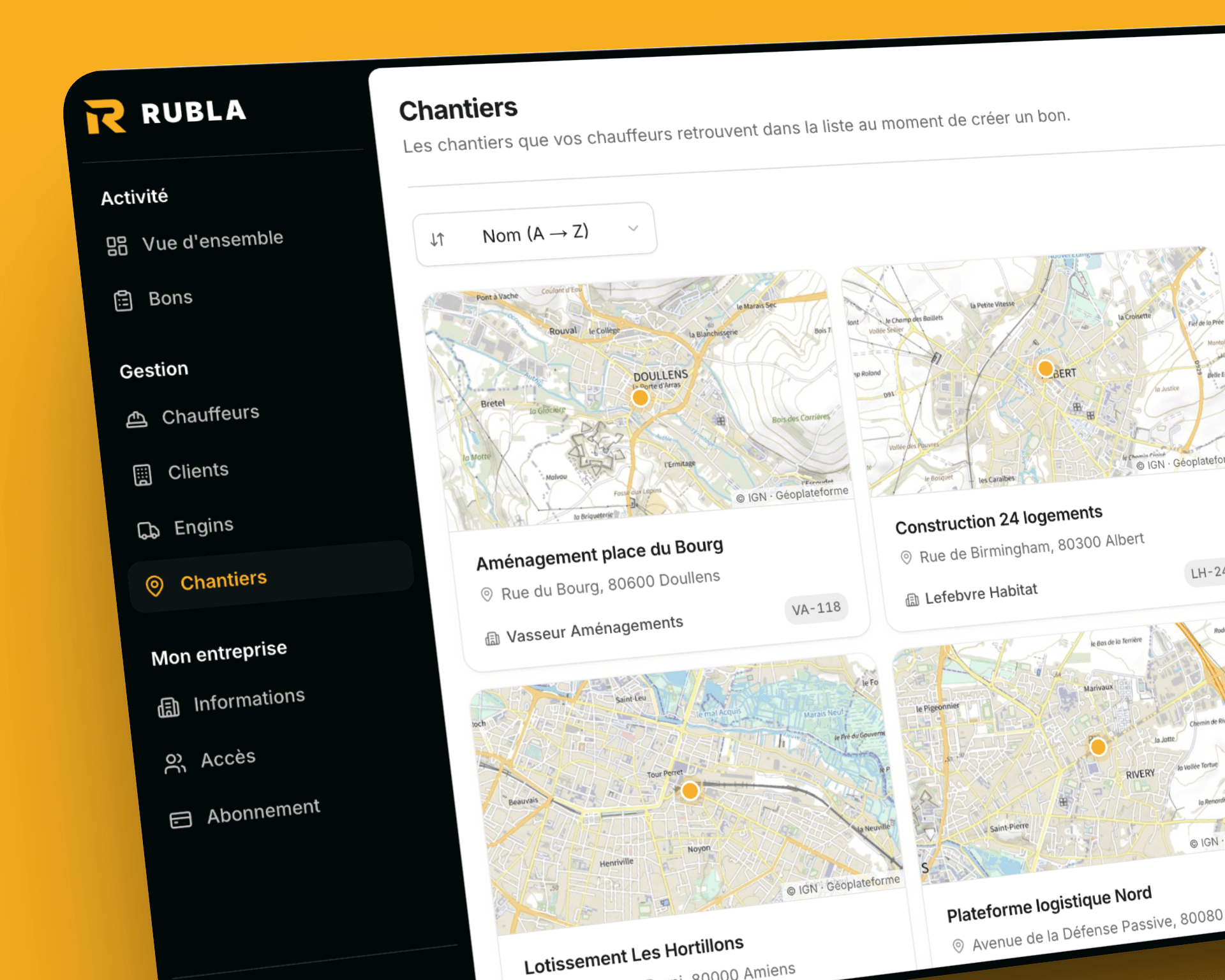Click the orange marker on Albert map

pyautogui.click(x=1045, y=368)
